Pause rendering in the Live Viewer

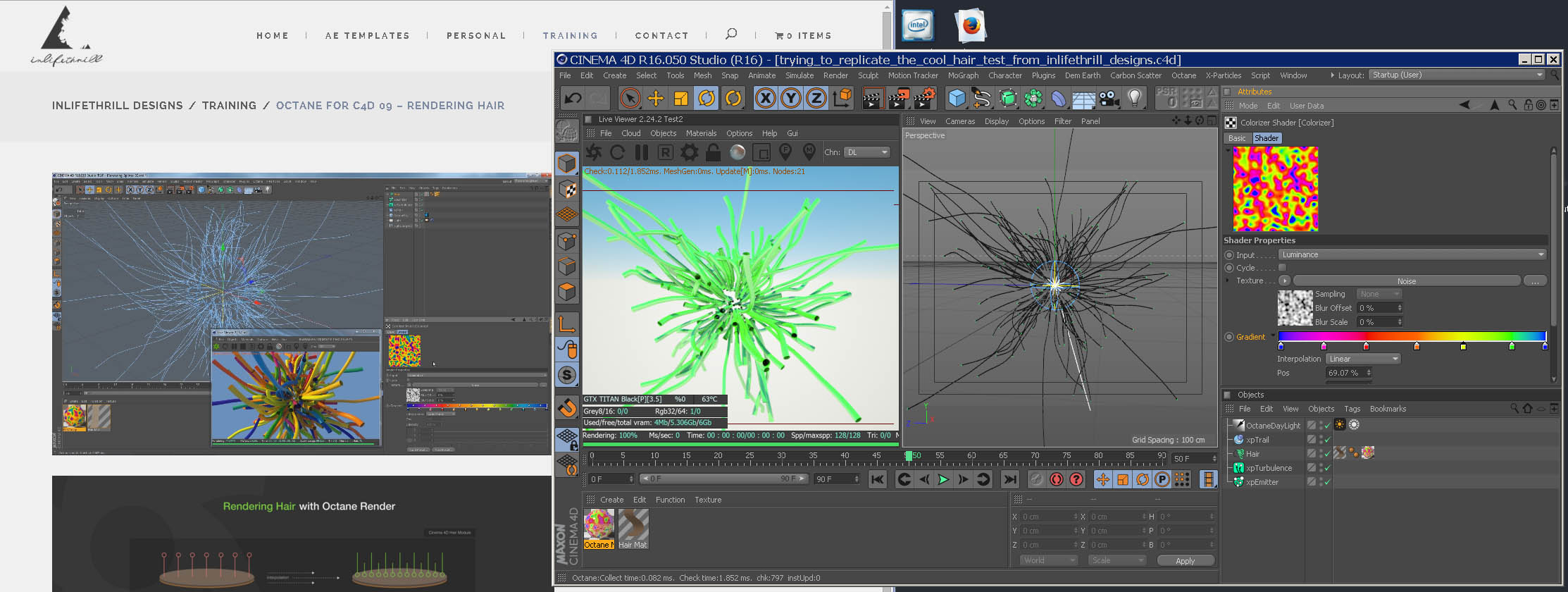pos(641,152)
